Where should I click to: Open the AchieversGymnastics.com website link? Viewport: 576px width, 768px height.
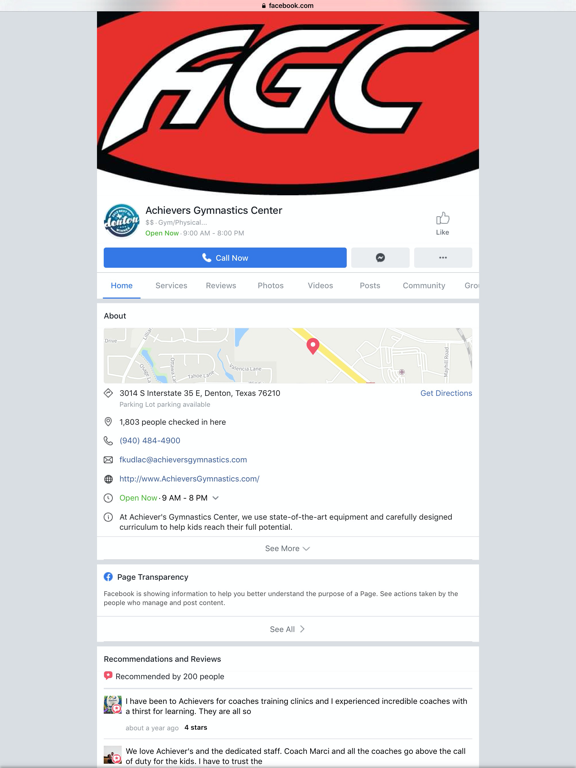[190, 479]
